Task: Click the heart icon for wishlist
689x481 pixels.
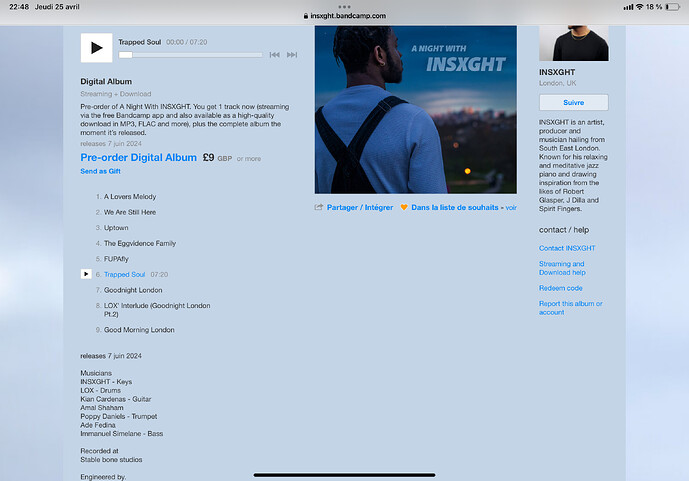Action: click(x=404, y=207)
